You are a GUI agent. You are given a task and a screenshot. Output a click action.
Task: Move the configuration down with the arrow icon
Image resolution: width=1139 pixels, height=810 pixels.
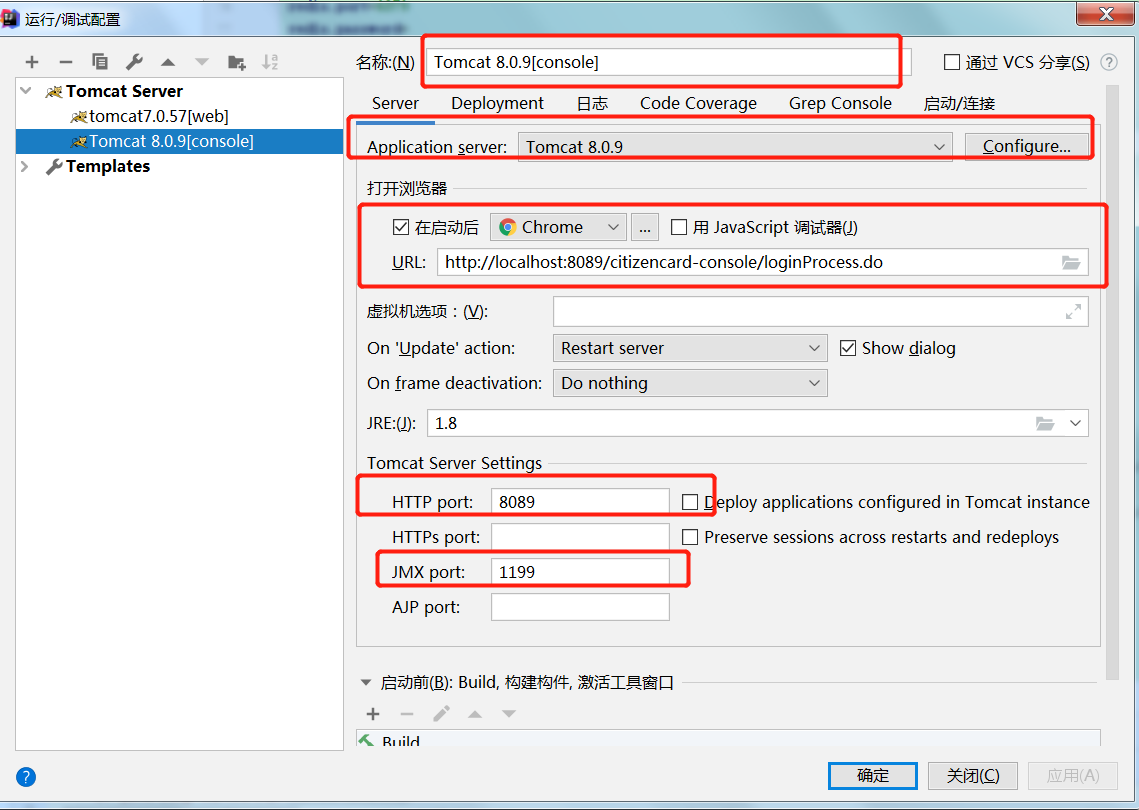point(202,62)
